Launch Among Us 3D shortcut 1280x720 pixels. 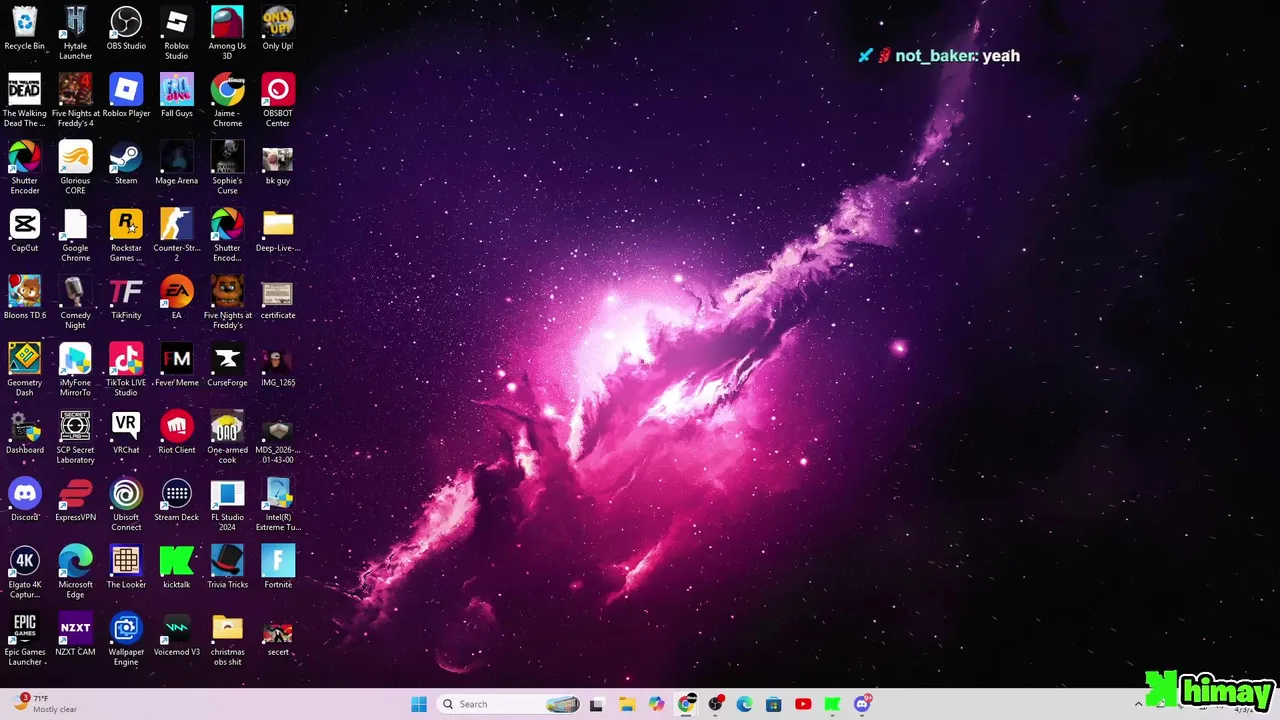(227, 33)
